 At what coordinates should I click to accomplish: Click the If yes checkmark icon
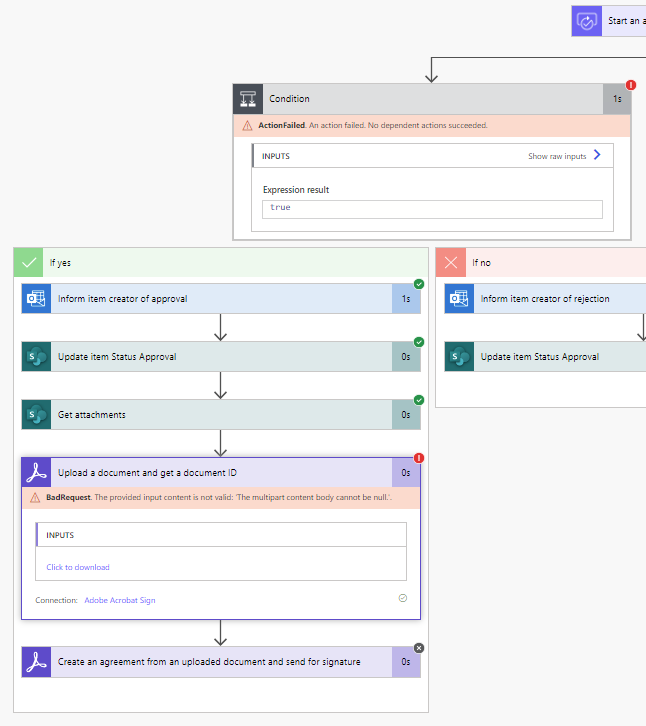coord(29,263)
